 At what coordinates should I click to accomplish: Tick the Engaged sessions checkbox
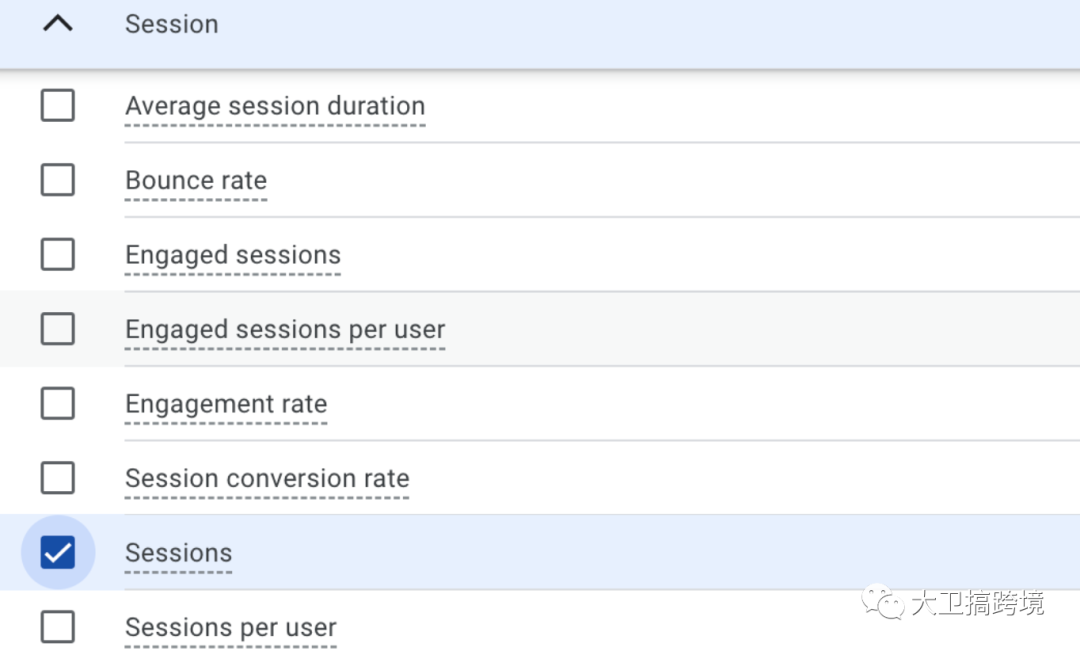58,254
